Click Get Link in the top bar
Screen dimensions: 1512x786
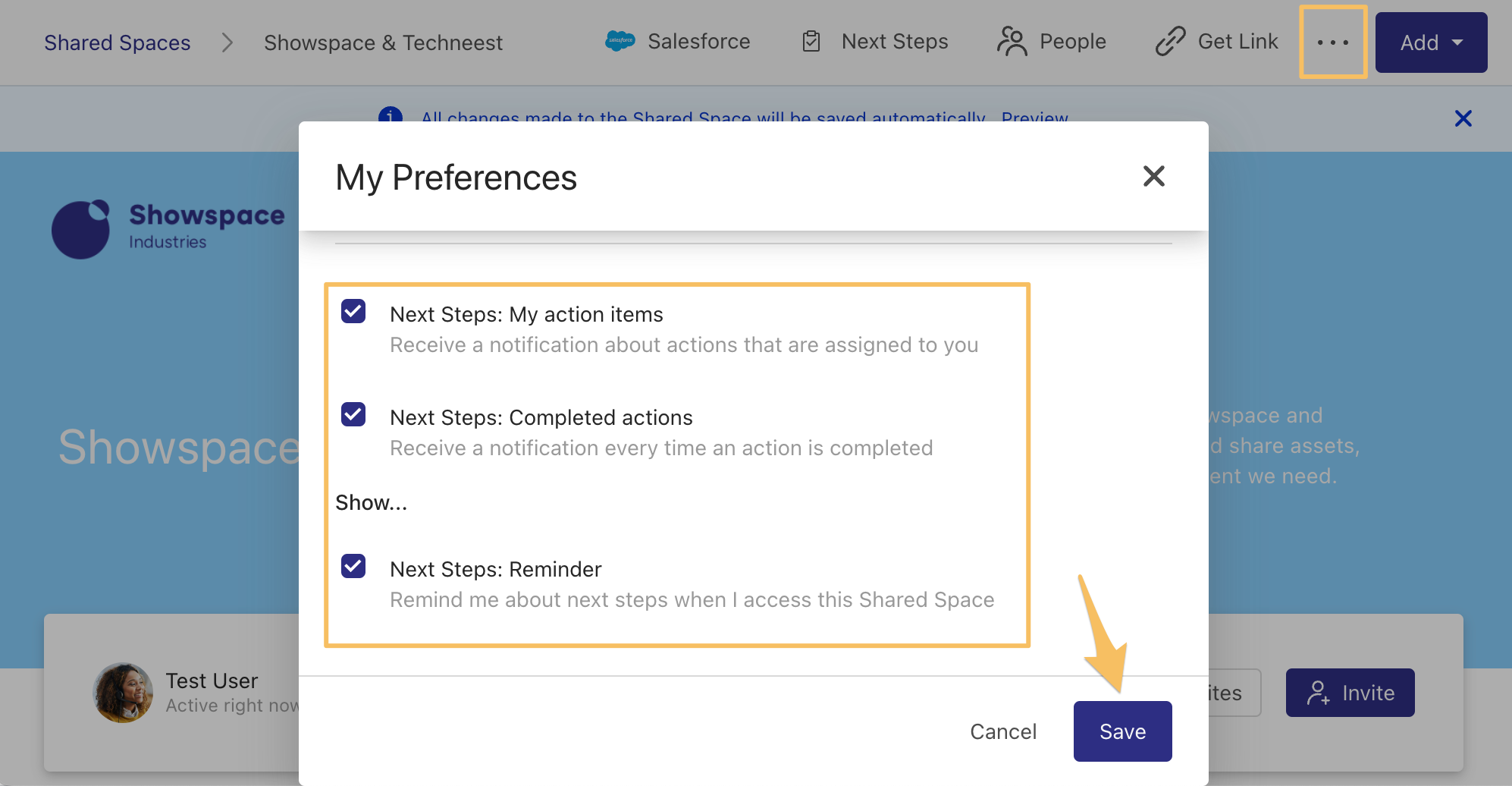click(x=1216, y=41)
